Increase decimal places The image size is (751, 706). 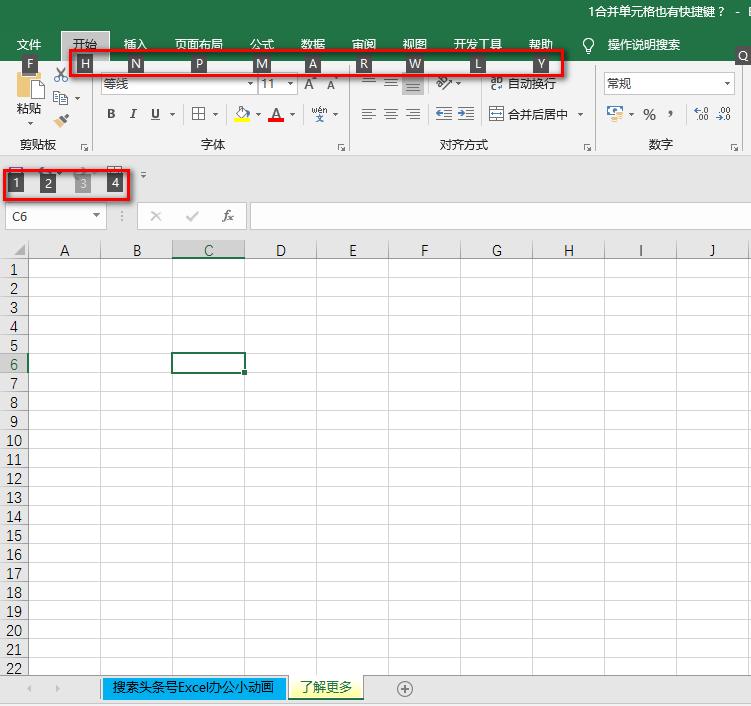701,114
